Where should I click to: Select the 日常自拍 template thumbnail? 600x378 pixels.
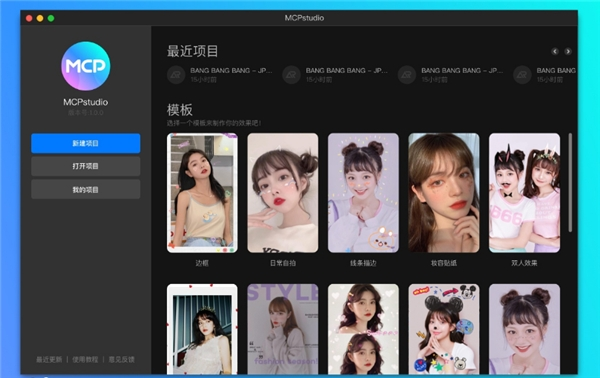pos(283,193)
